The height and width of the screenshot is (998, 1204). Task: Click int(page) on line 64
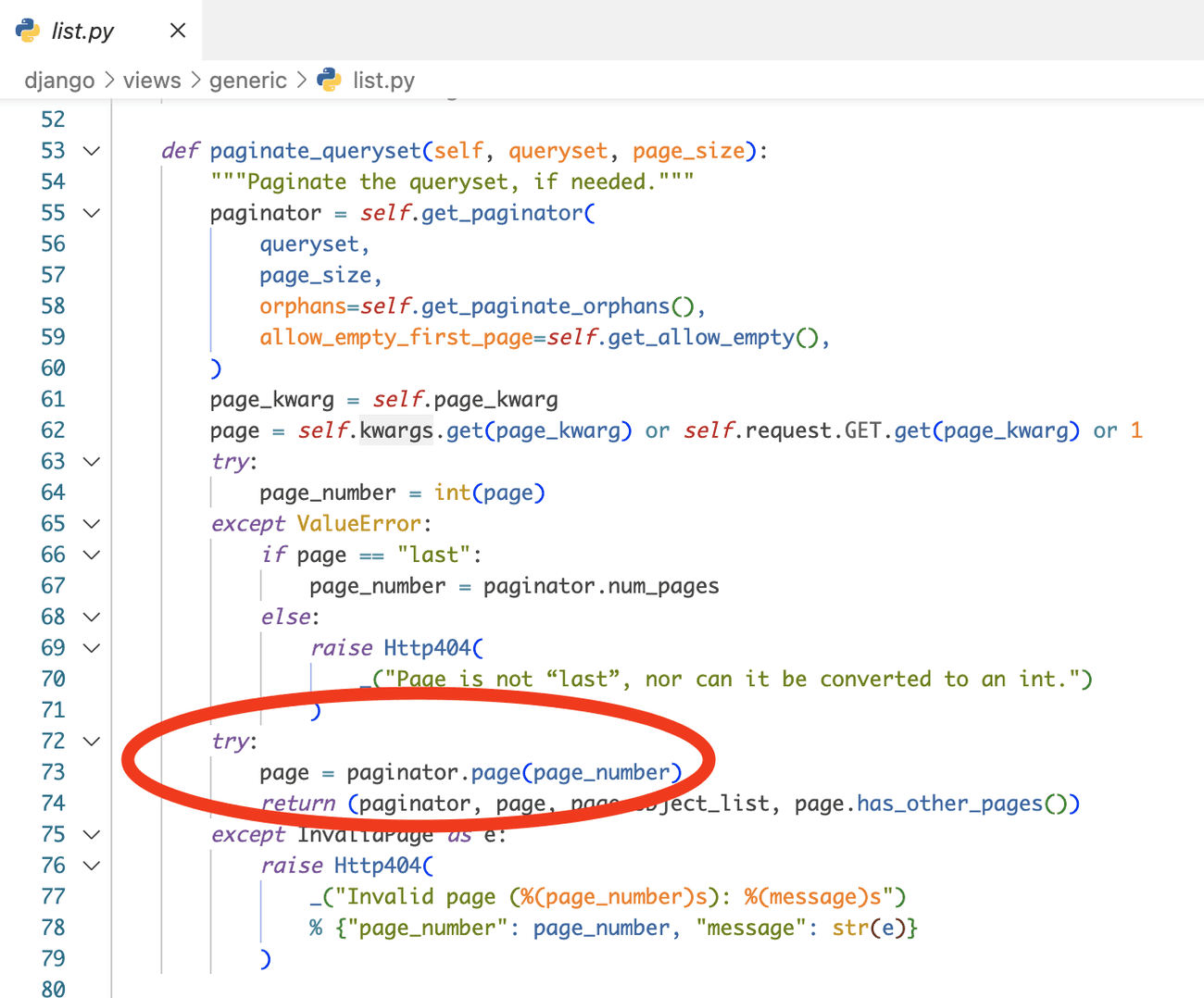[489, 493]
